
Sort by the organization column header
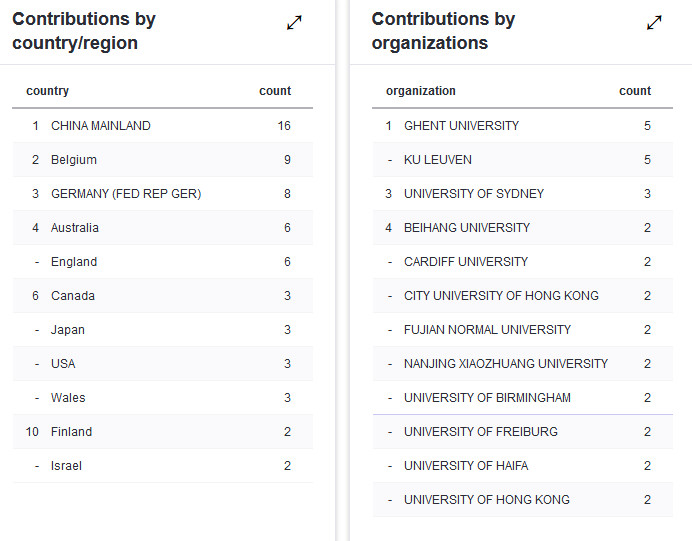[421, 91]
